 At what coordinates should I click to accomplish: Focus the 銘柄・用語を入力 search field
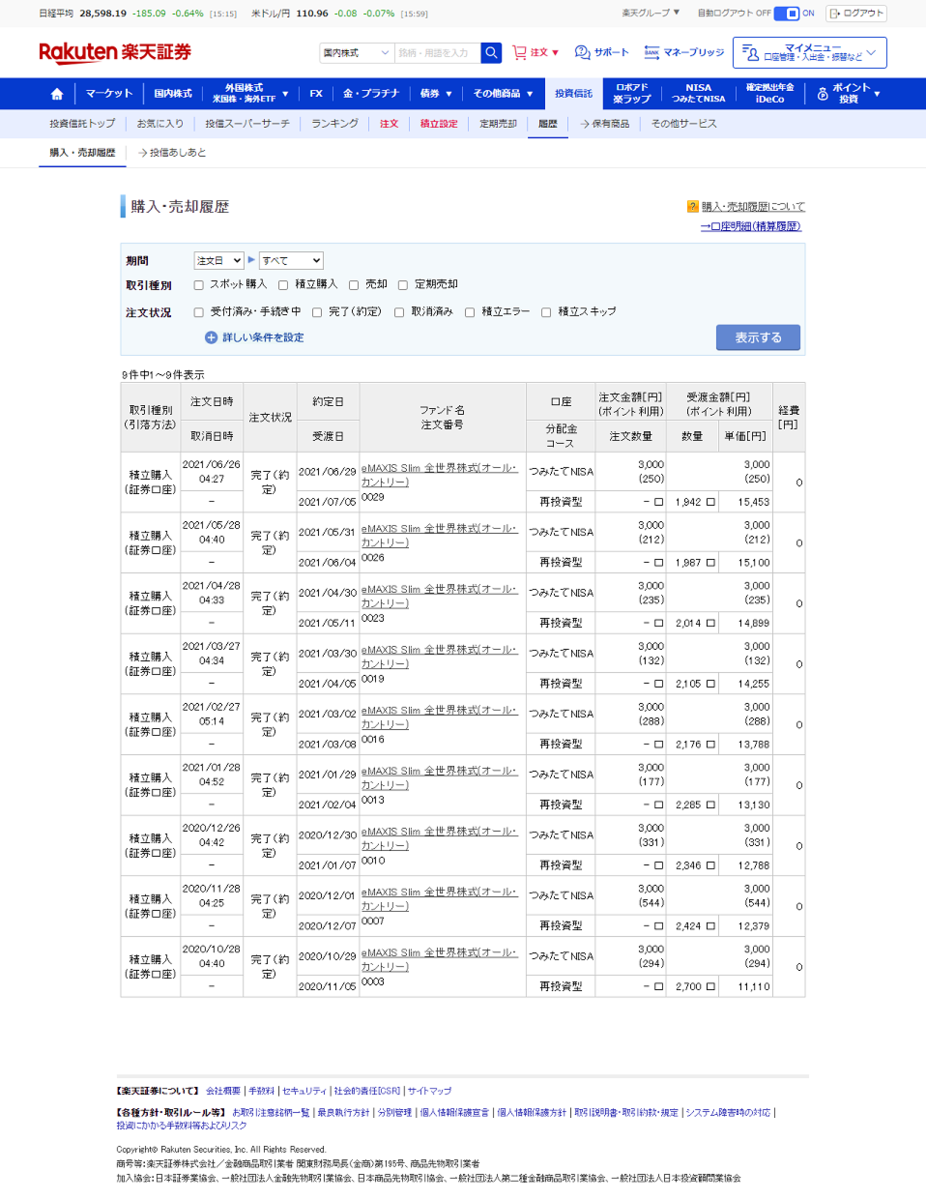[437, 53]
